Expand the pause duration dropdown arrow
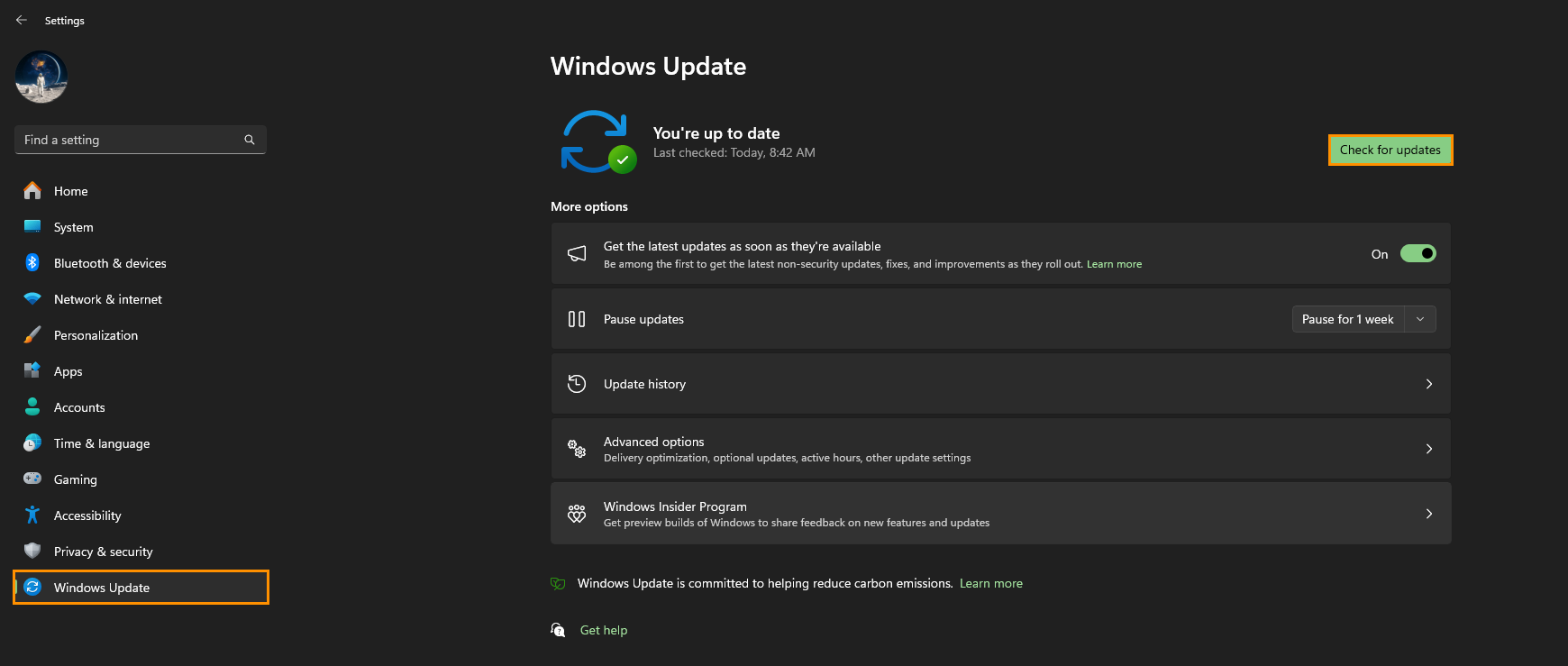This screenshot has height=666, width=1568. tap(1420, 319)
